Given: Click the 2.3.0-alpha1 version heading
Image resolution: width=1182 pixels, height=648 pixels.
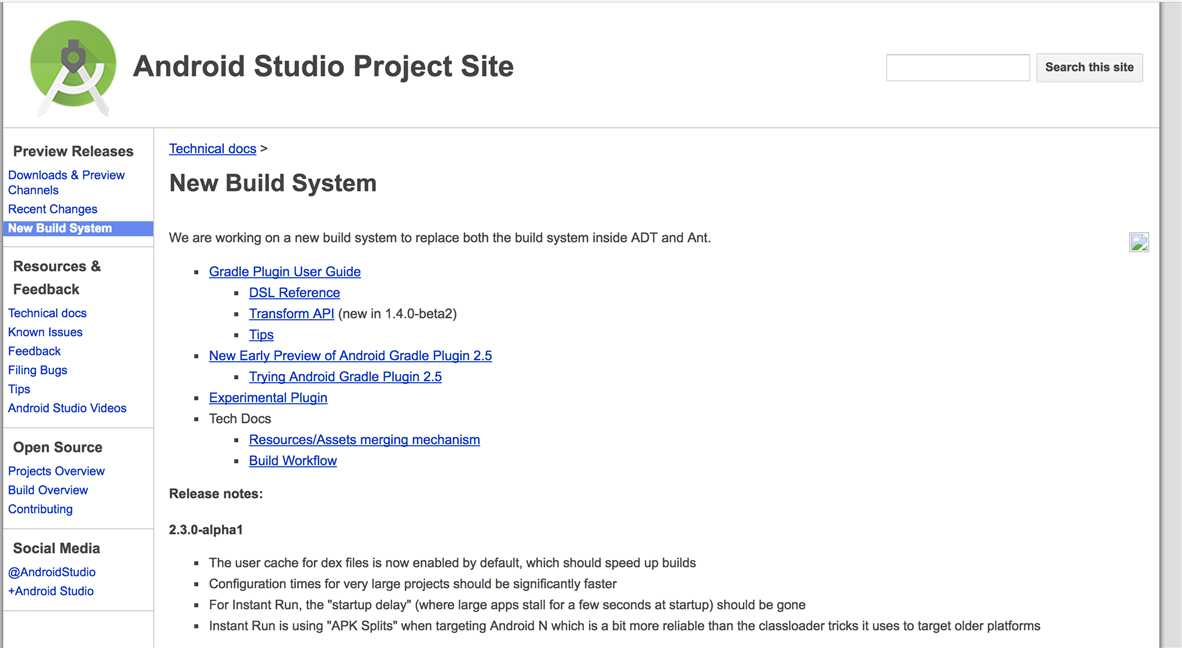Looking at the screenshot, I should coord(206,530).
